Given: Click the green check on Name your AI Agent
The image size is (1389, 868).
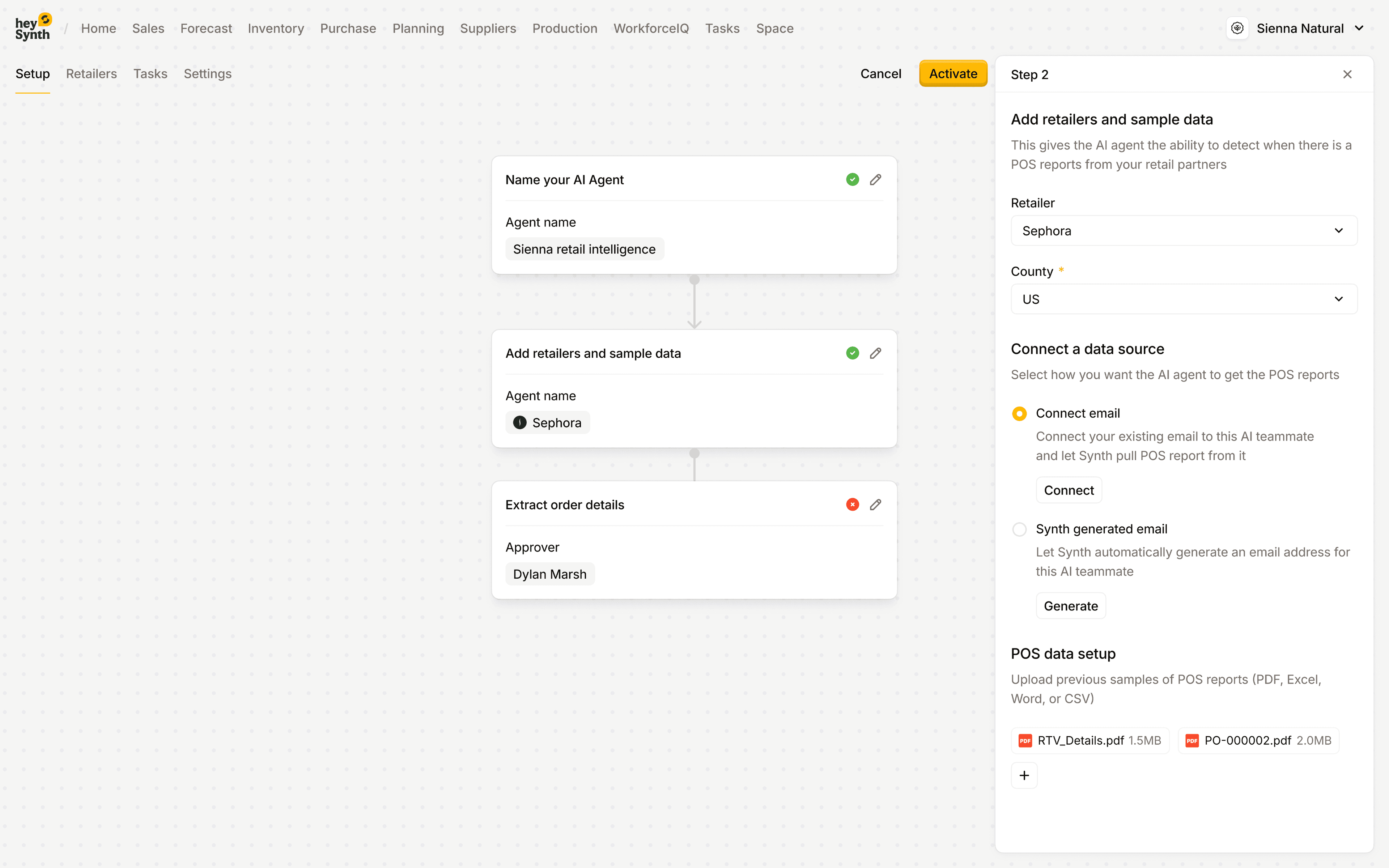Looking at the screenshot, I should click(852, 179).
